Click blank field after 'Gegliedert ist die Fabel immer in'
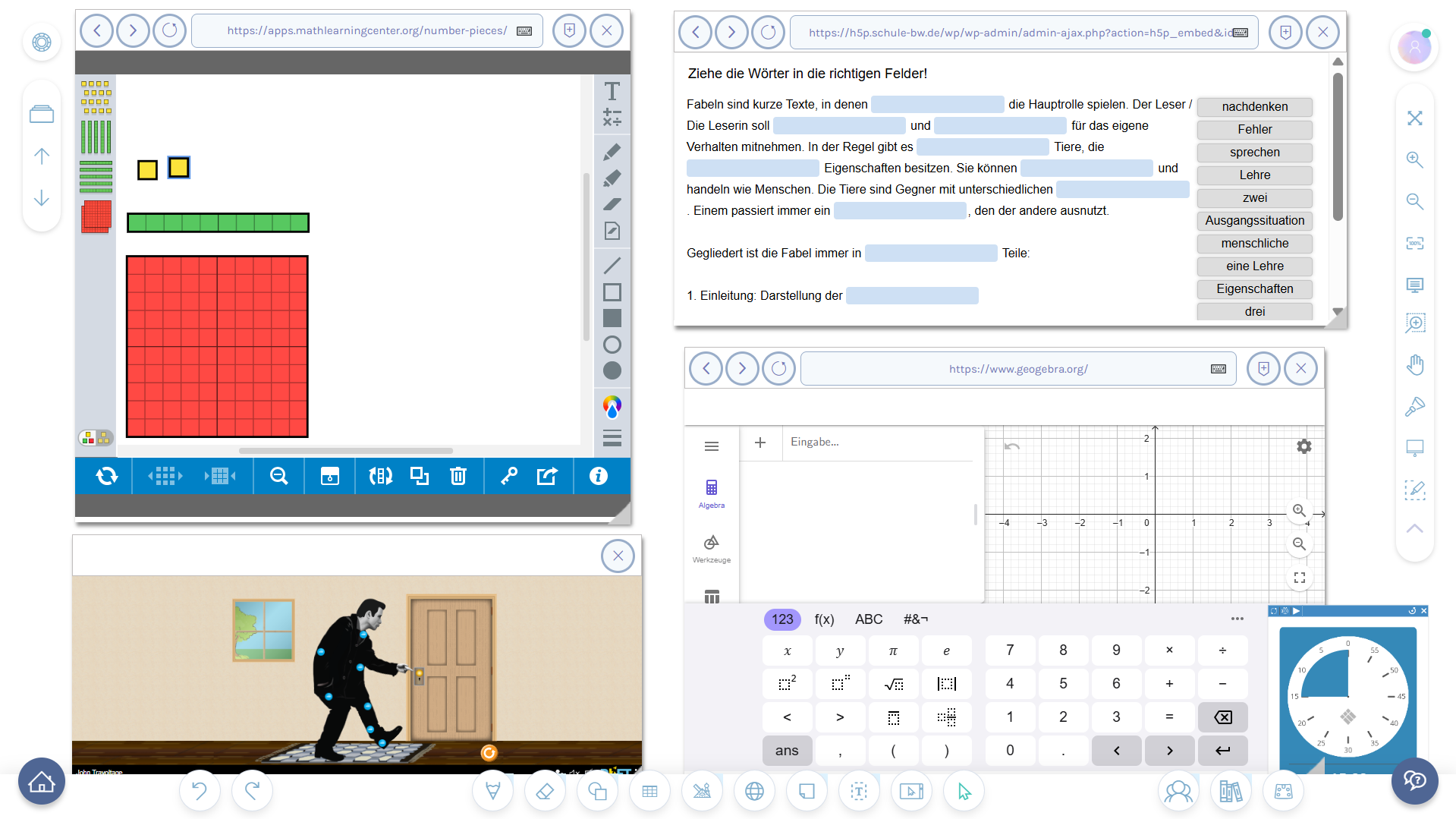This screenshot has height=819, width=1456. point(931,254)
